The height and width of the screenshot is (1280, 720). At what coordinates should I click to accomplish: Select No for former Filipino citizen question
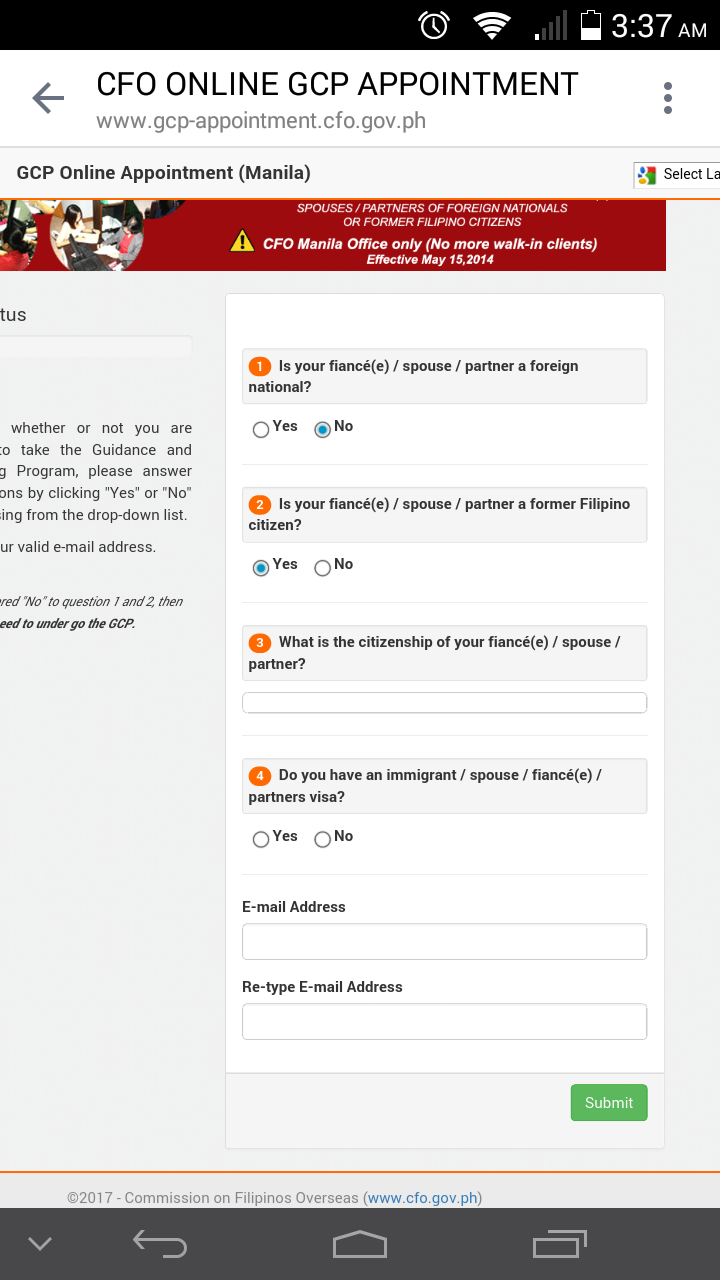click(x=322, y=568)
